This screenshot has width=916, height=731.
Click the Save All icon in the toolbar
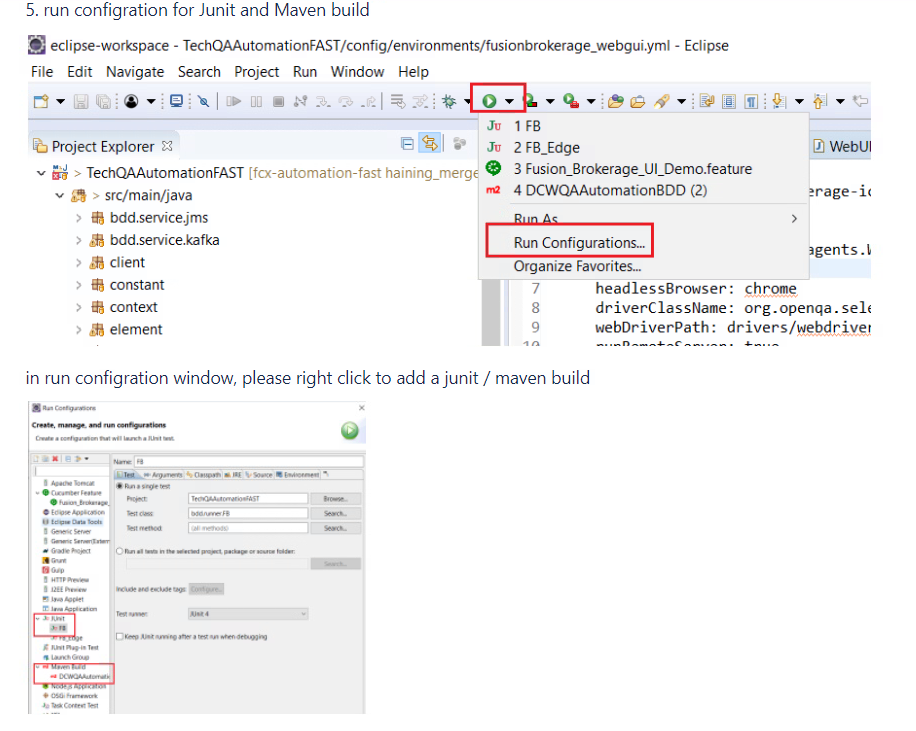[103, 102]
